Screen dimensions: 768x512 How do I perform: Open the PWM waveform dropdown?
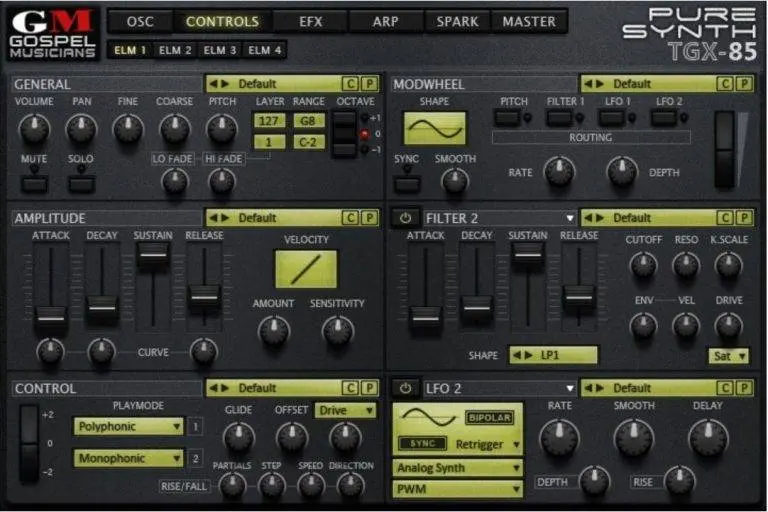click(x=457, y=489)
